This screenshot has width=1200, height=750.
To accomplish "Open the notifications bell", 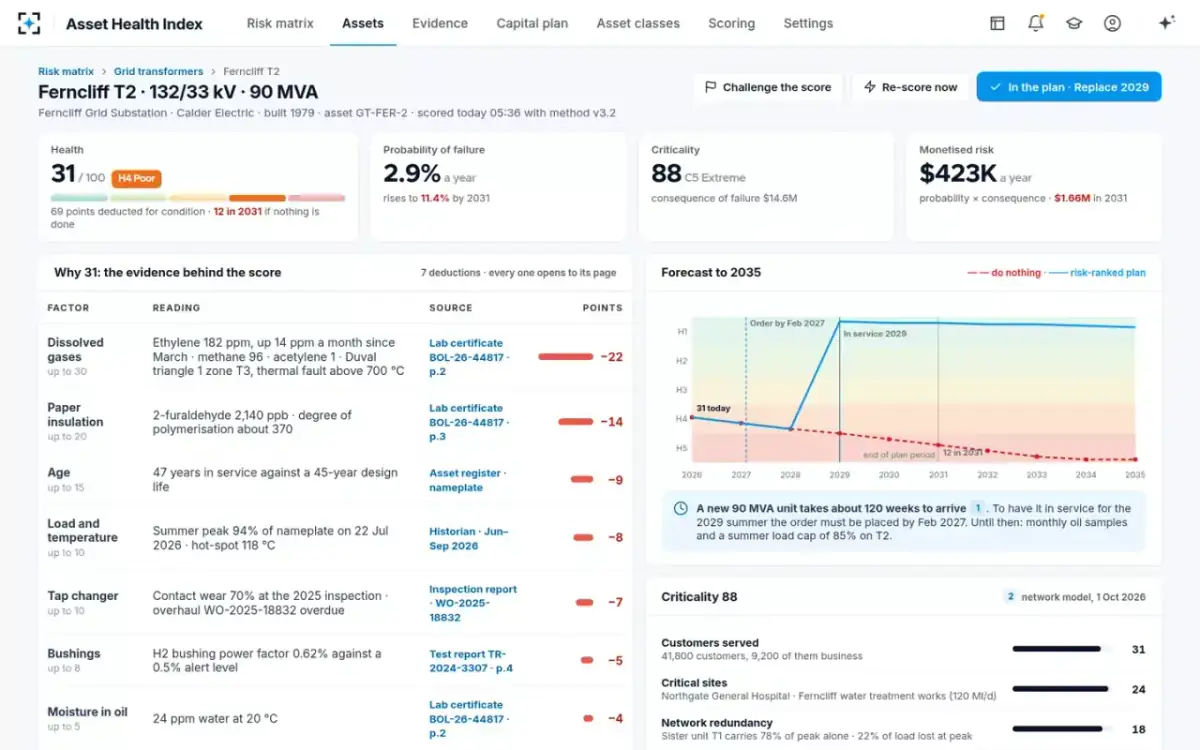I will pos(1036,23).
